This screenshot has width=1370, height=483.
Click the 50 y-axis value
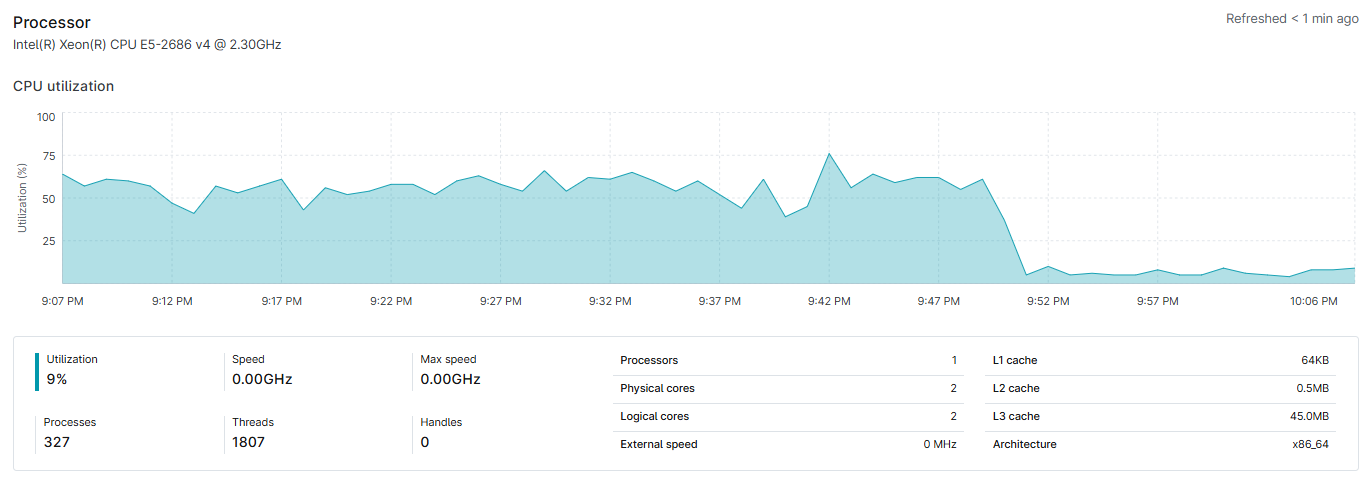click(x=49, y=198)
